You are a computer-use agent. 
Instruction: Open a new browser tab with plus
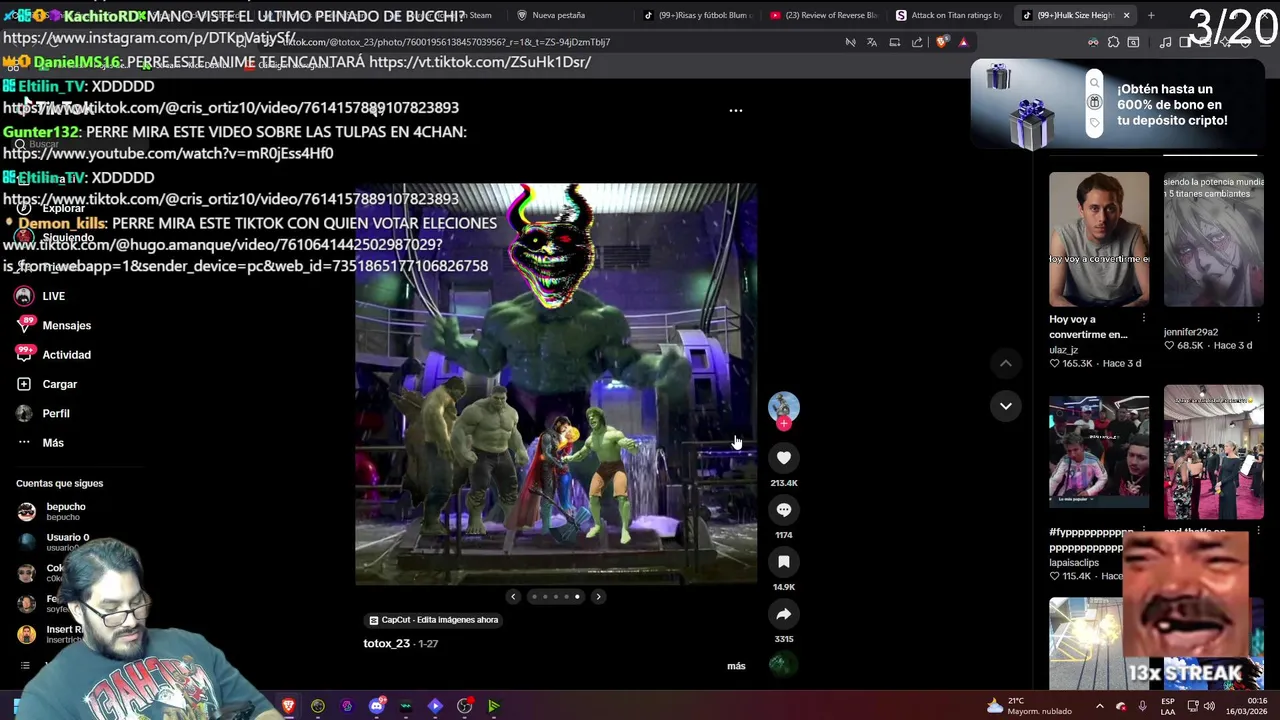[1151, 15]
